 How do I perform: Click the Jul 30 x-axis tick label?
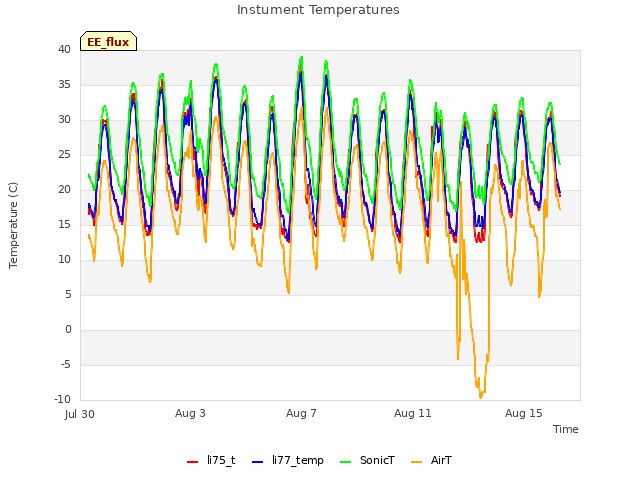click(x=80, y=414)
